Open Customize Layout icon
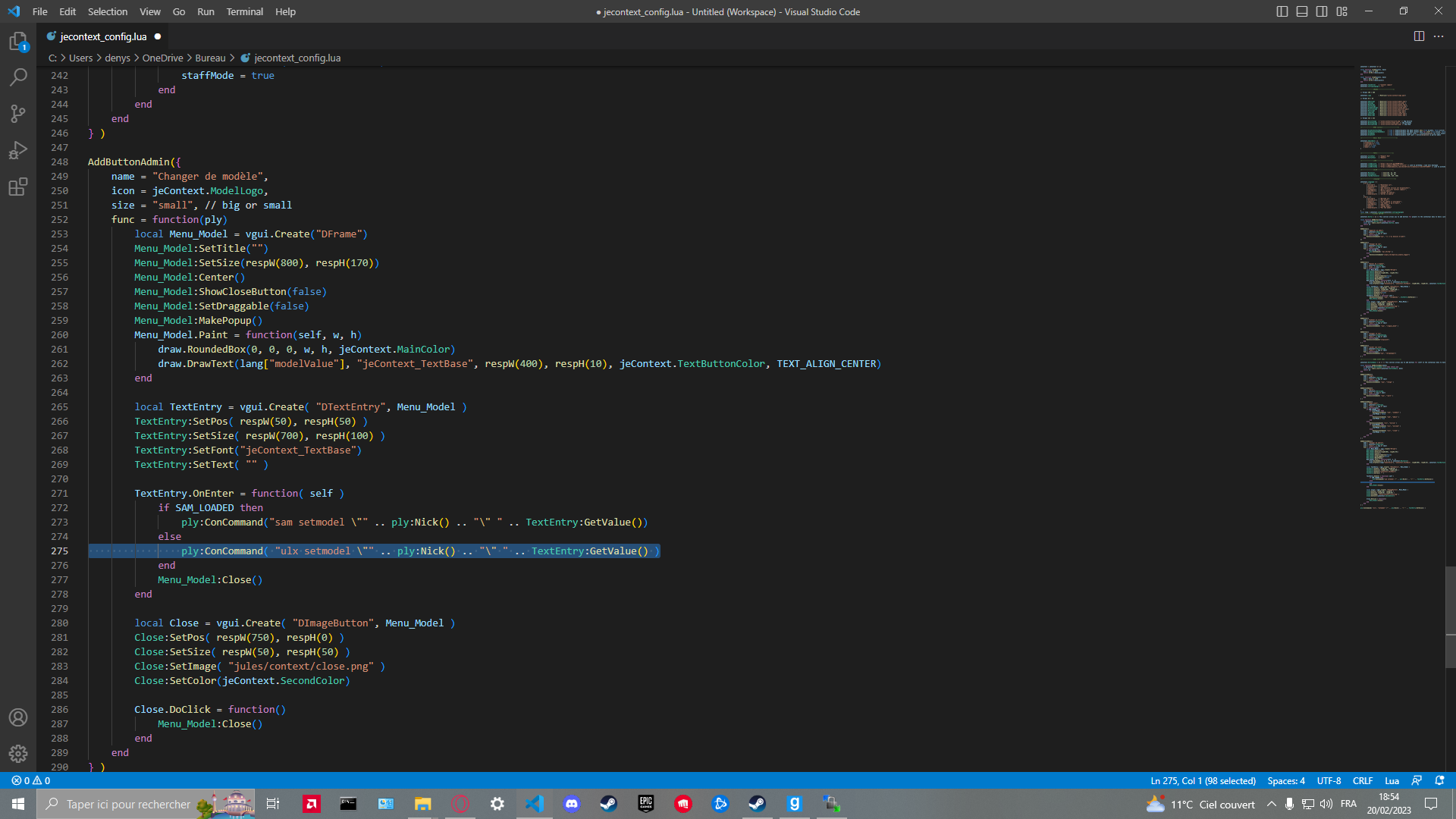Screen dimensions: 1456x819 click(1342, 11)
